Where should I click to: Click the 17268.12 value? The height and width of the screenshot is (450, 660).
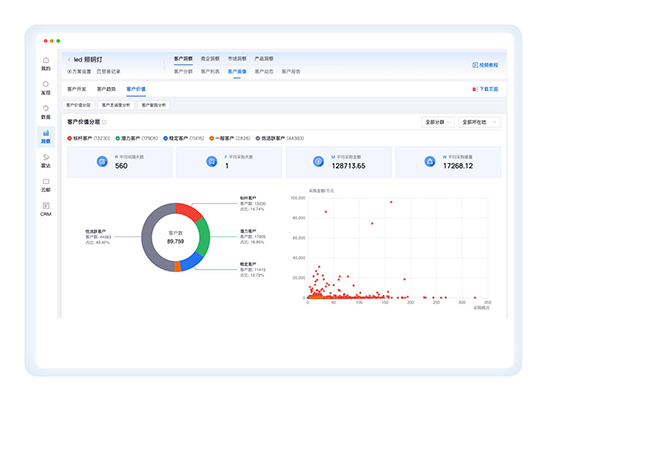pos(458,166)
